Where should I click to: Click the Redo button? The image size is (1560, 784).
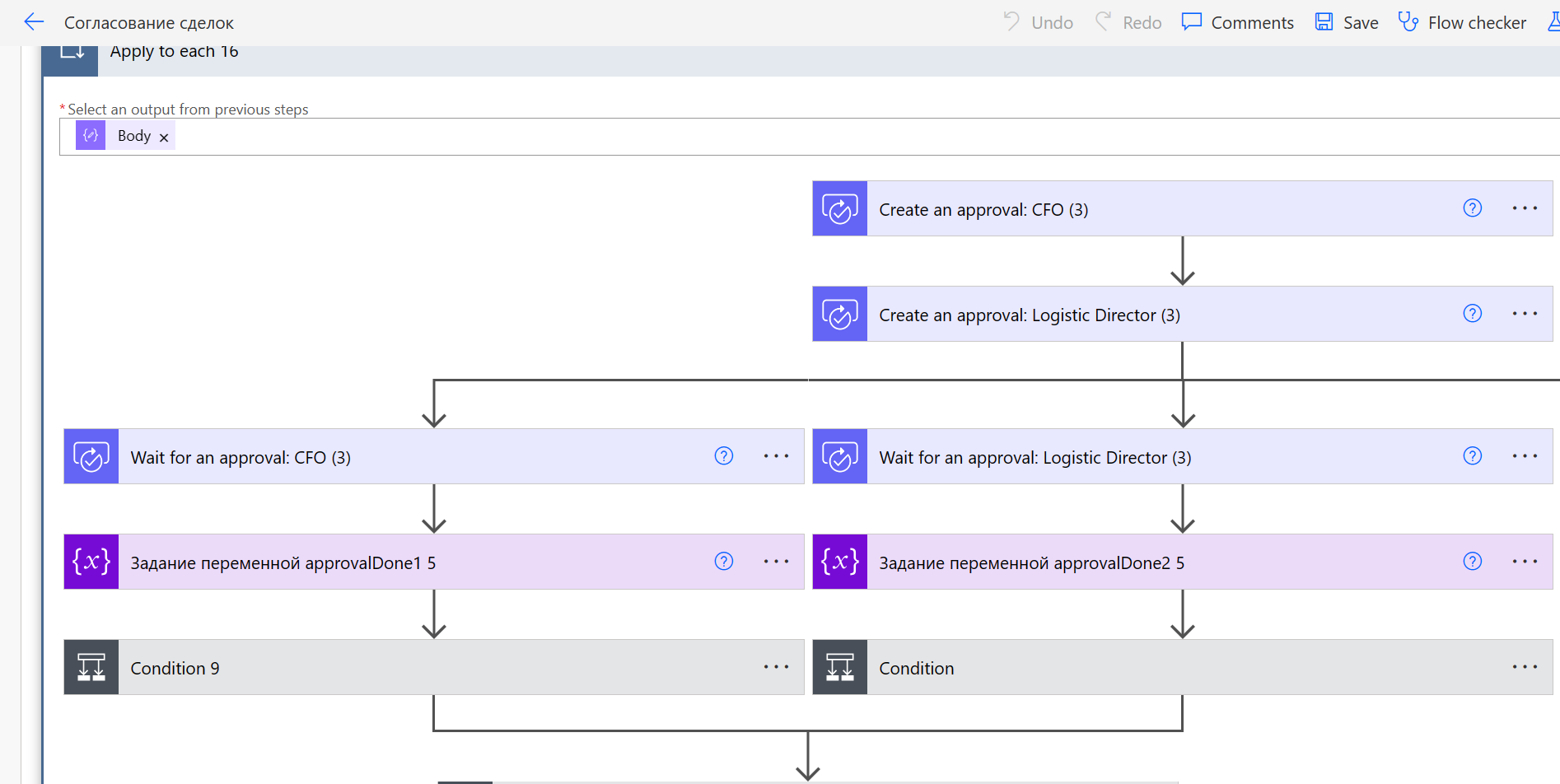1128,22
